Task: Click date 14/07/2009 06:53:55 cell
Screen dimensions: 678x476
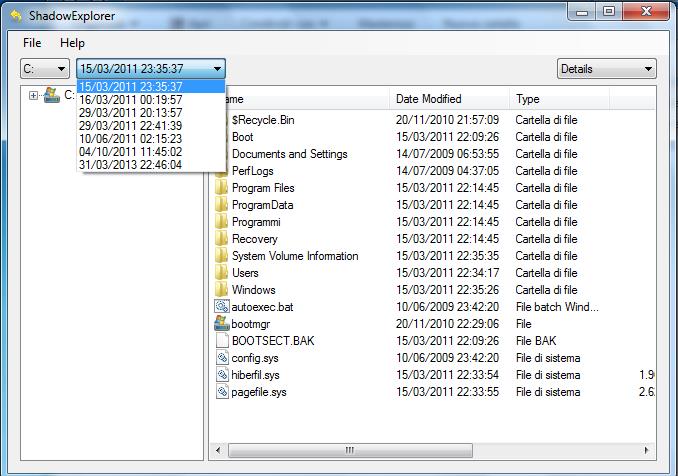Action: (448, 154)
